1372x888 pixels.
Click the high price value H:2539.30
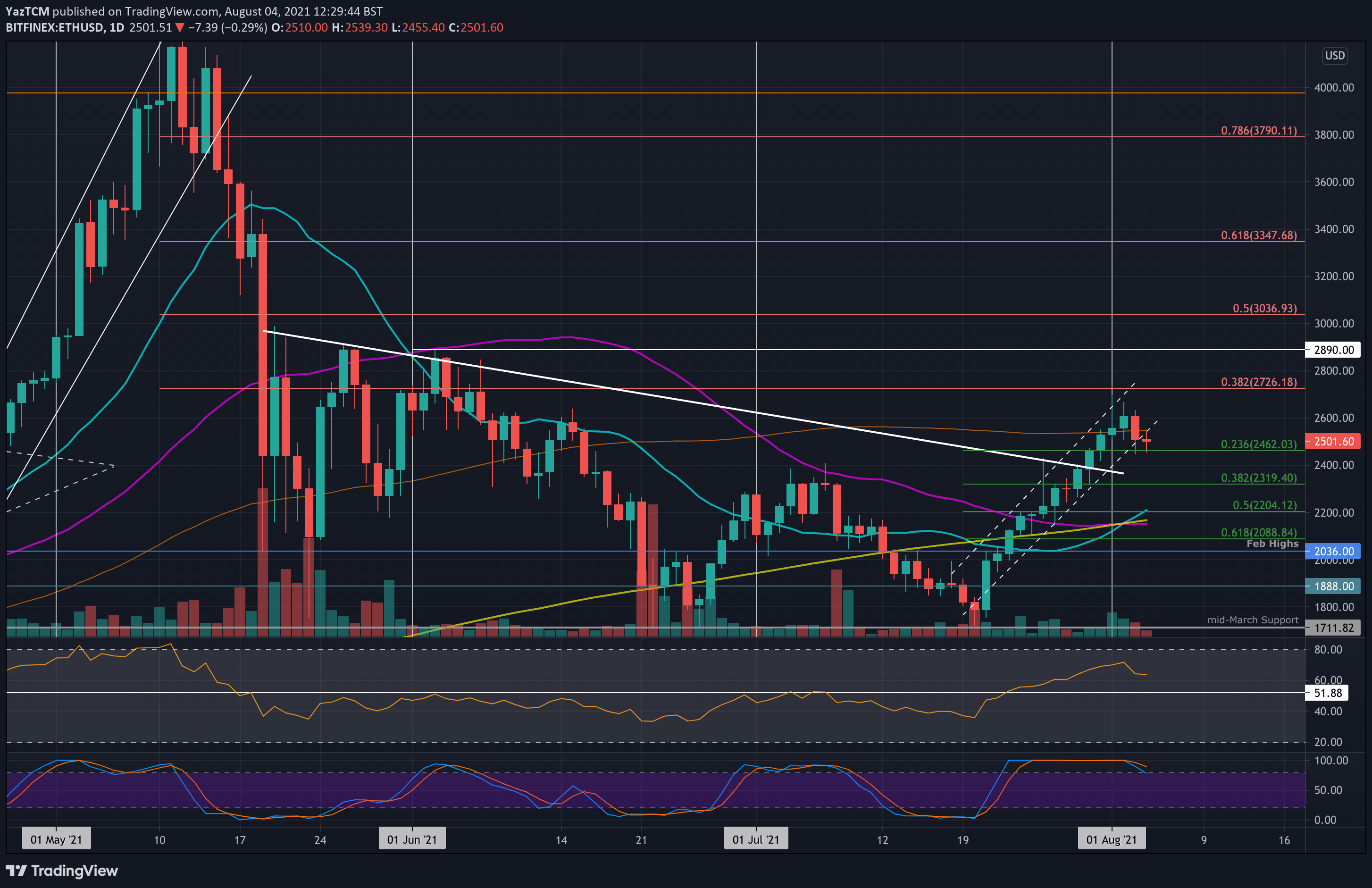point(359,27)
